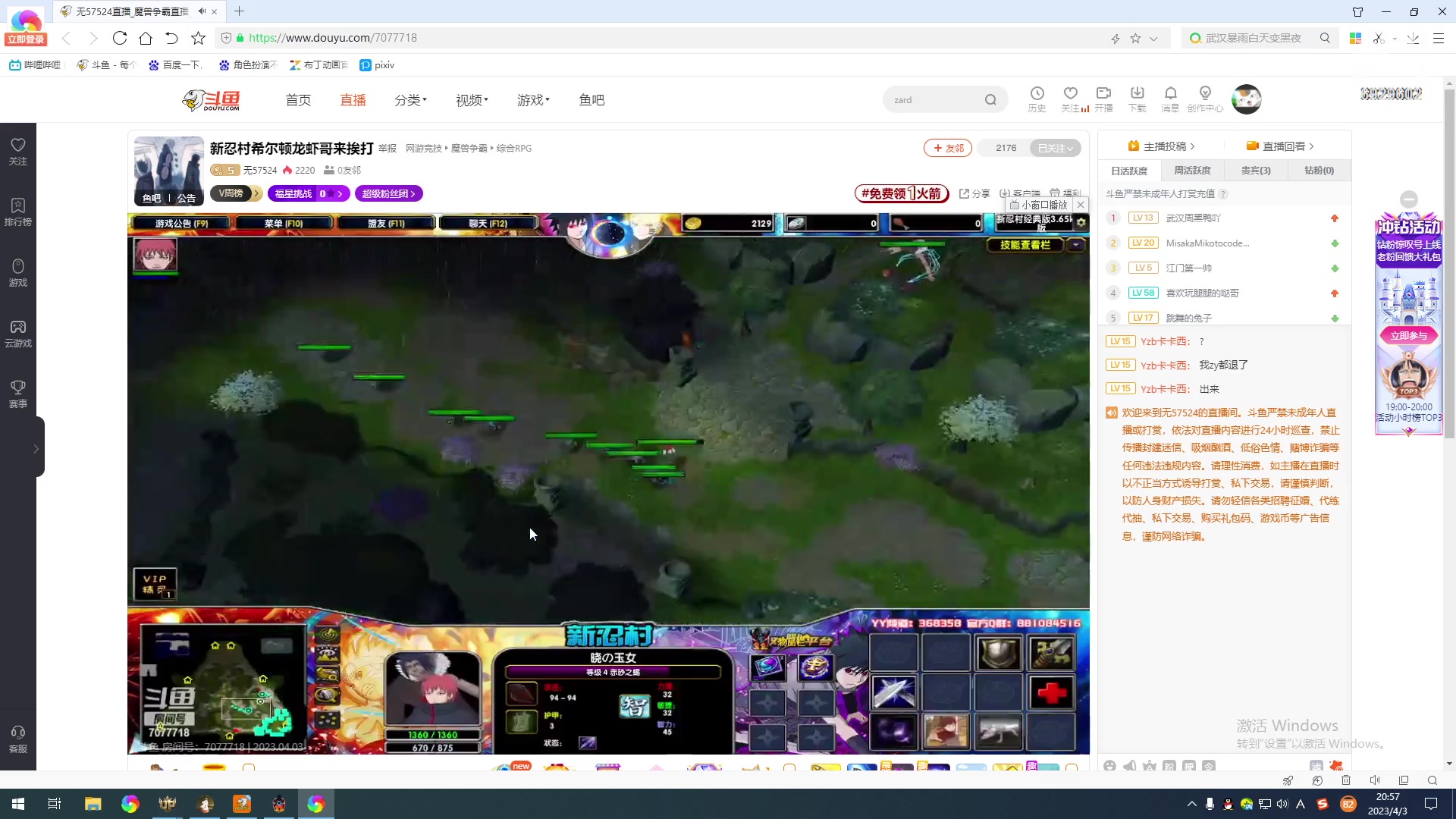
Task: Open the 超级粉丝团 badge
Action: [x=389, y=193]
